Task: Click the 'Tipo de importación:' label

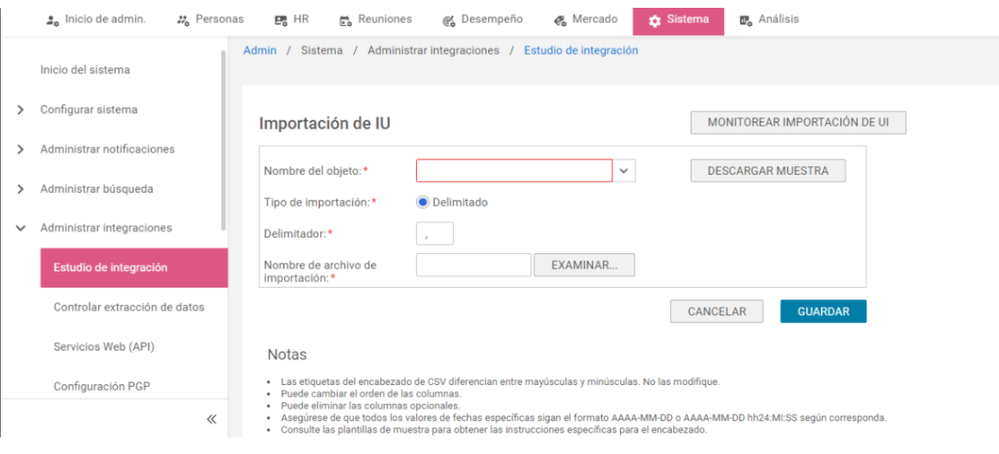Action: click(x=320, y=202)
